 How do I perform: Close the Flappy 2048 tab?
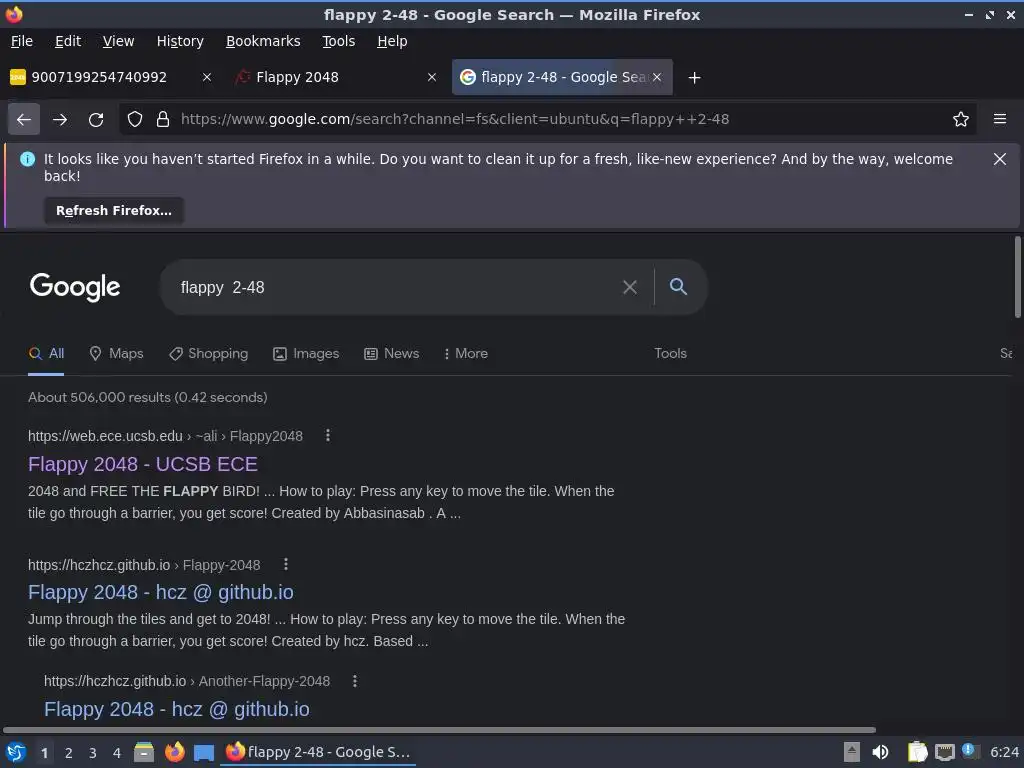pos(432,77)
